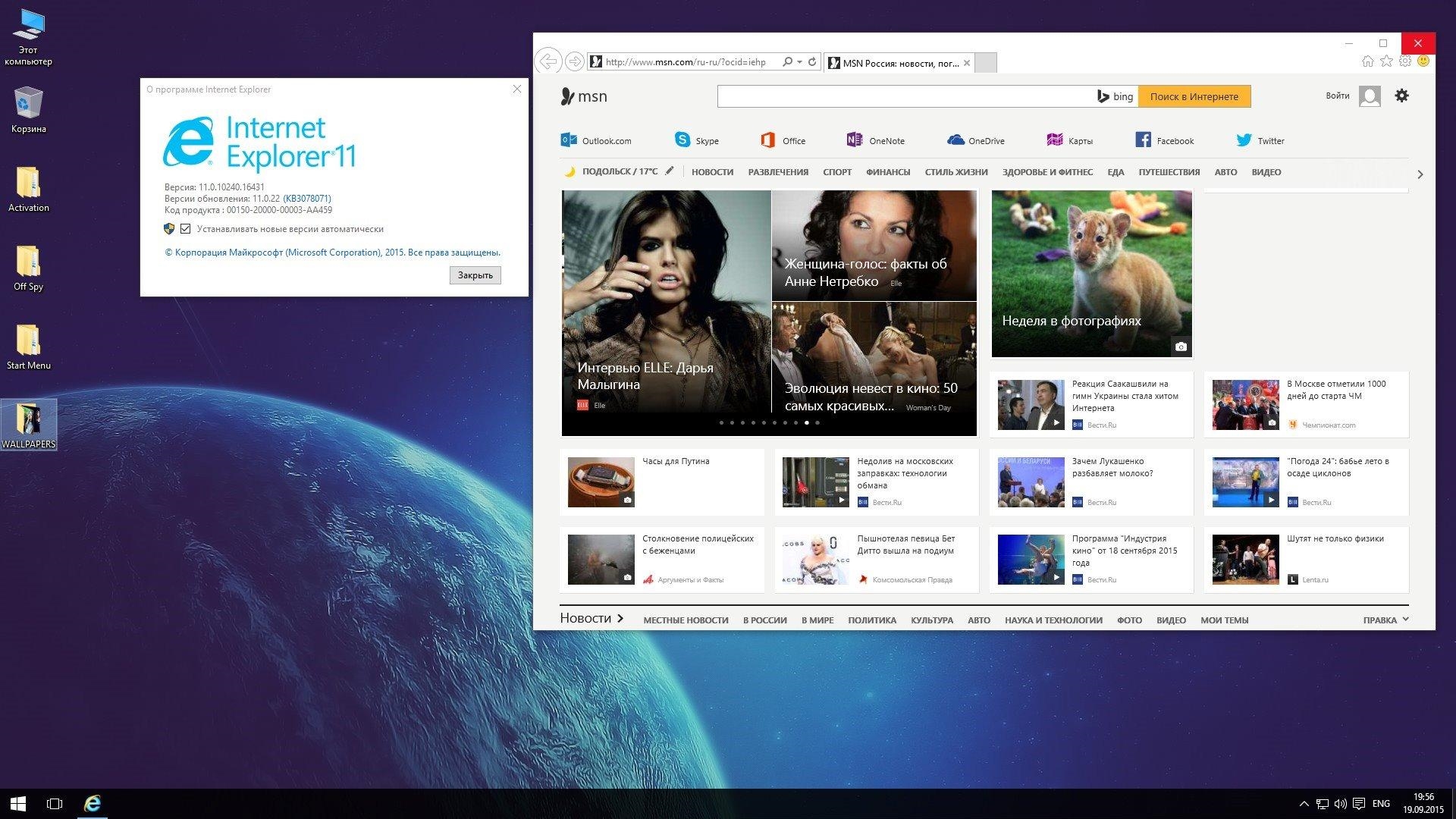
Task: Open the ФИНАНСЫ menu category
Action: coord(888,172)
